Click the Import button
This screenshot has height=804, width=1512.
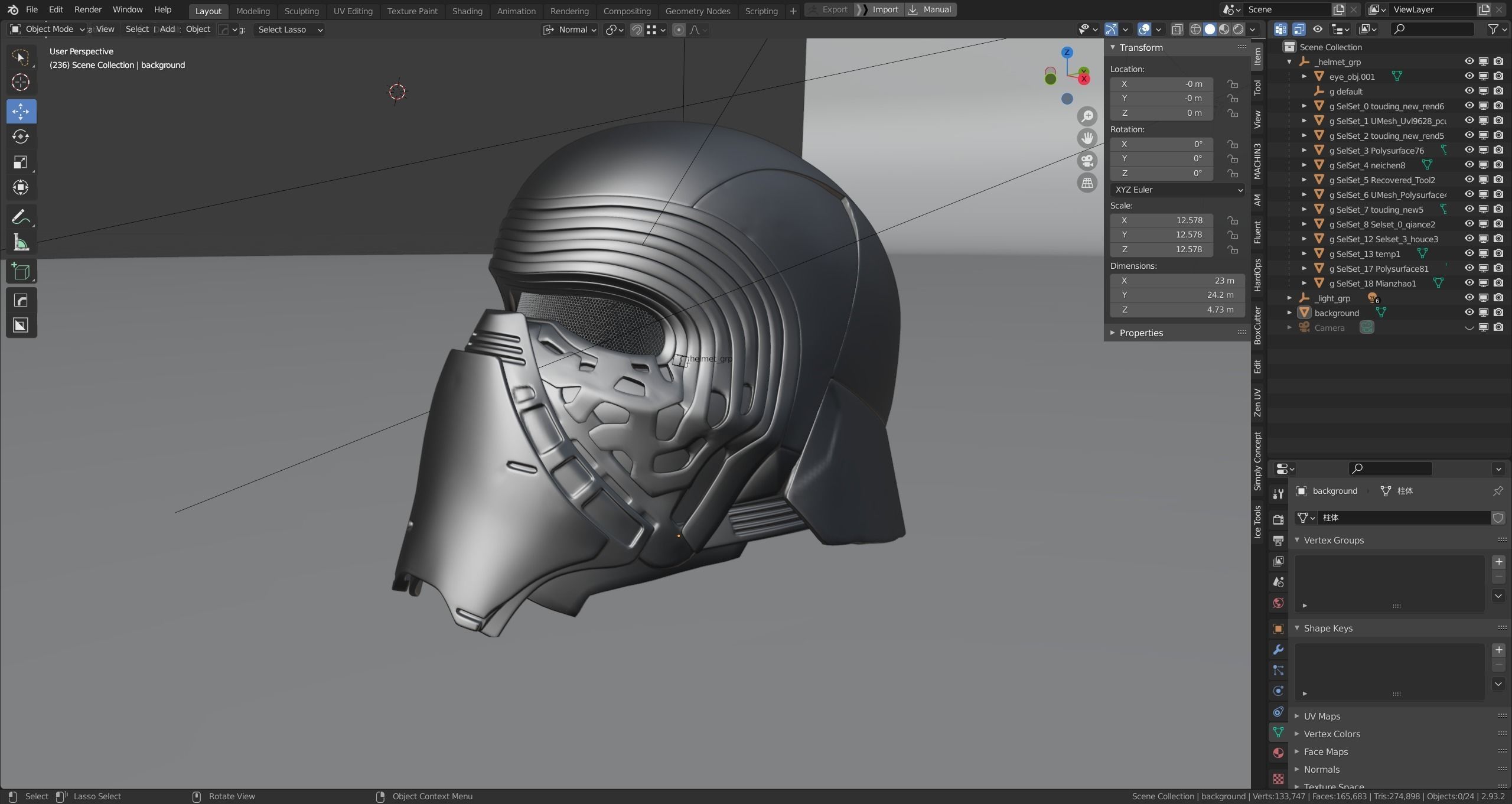880,10
